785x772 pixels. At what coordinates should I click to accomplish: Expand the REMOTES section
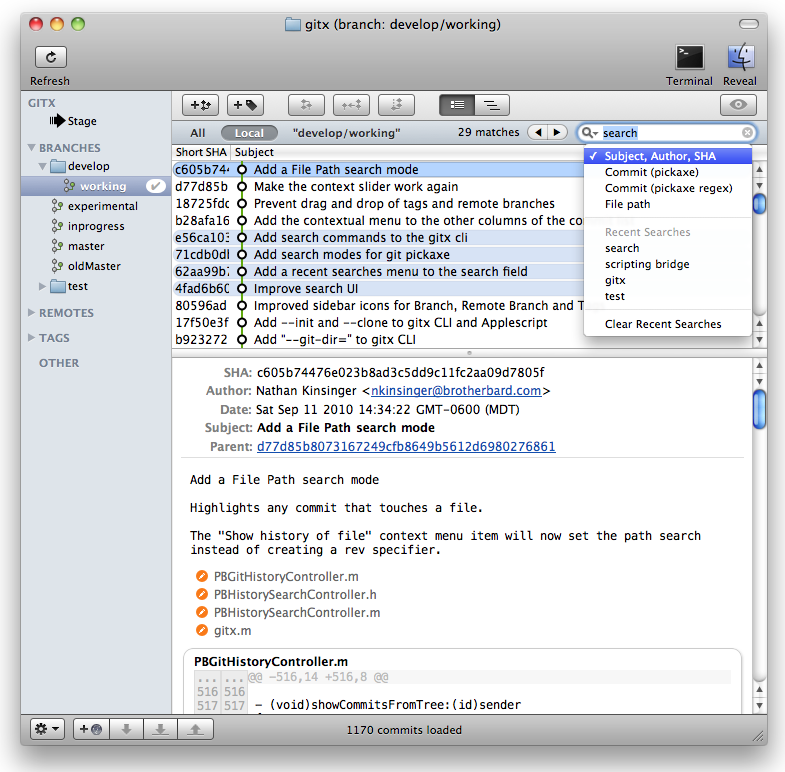click(x=32, y=312)
